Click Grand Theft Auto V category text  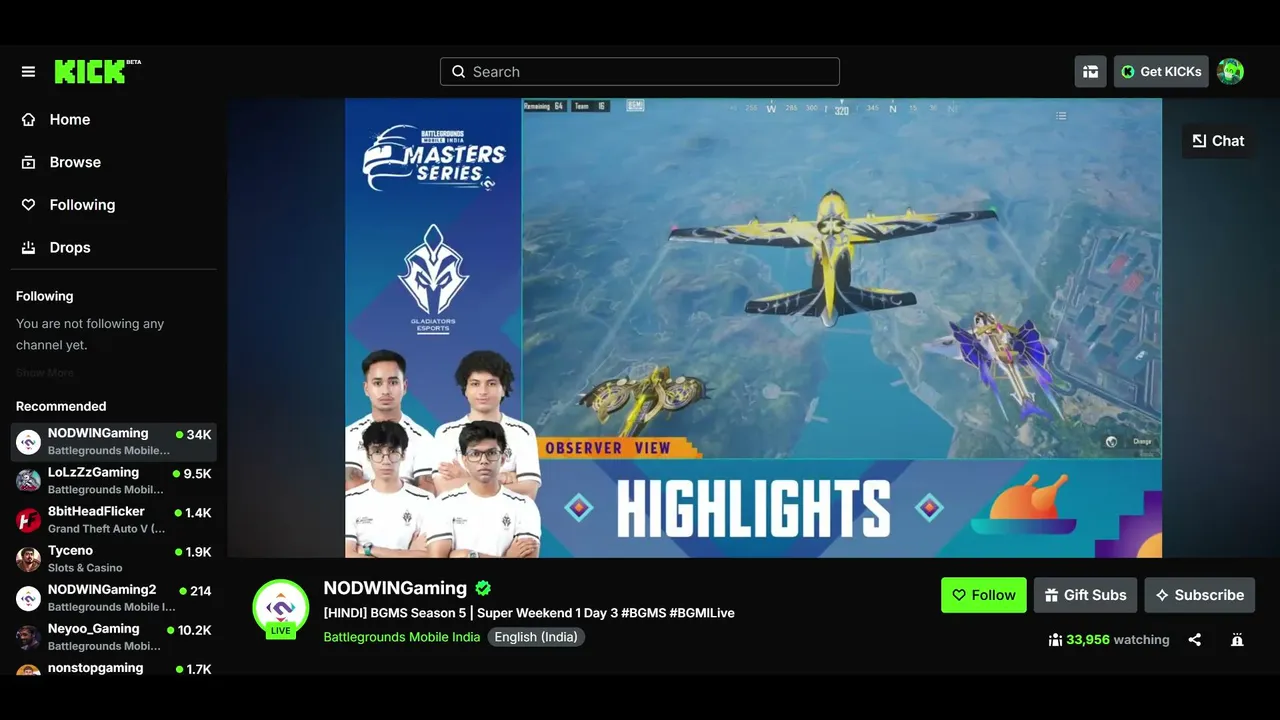click(x=106, y=529)
